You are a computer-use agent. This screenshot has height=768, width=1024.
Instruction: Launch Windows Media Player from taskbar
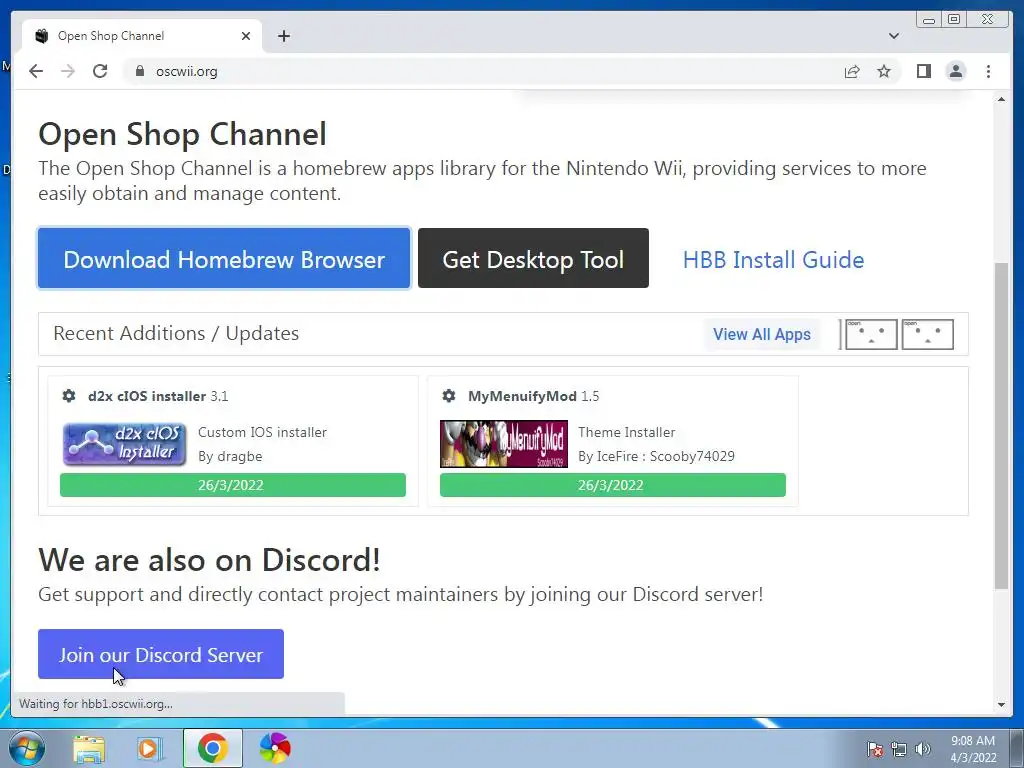tap(150, 749)
